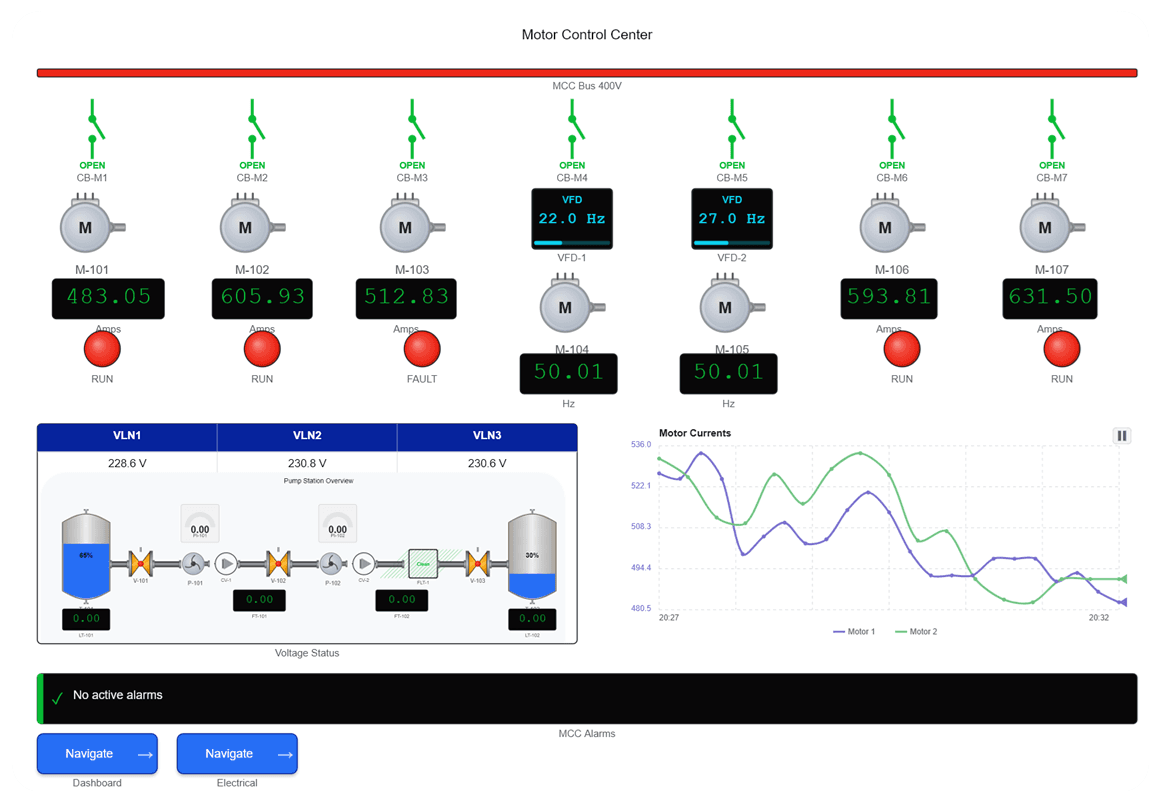Toggle circuit breaker CB-M2 switch
Image resolution: width=1159 pixels, height=791 pixels.
pos(254,129)
